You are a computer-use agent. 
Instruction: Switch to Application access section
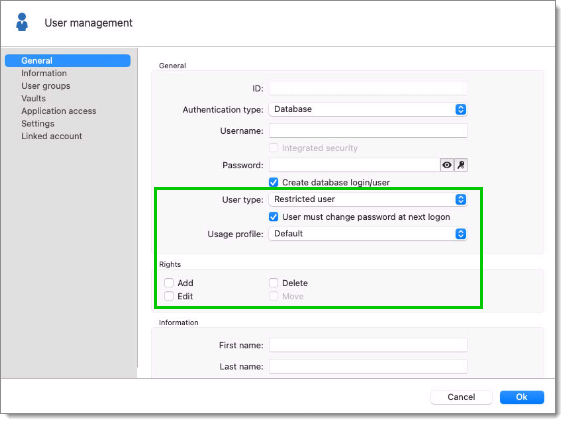(58, 111)
